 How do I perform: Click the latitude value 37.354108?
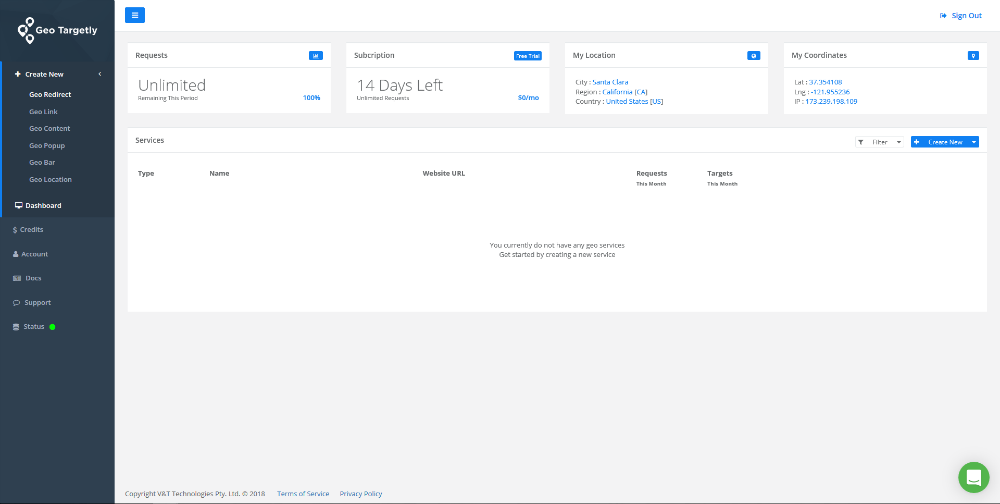click(825, 82)
